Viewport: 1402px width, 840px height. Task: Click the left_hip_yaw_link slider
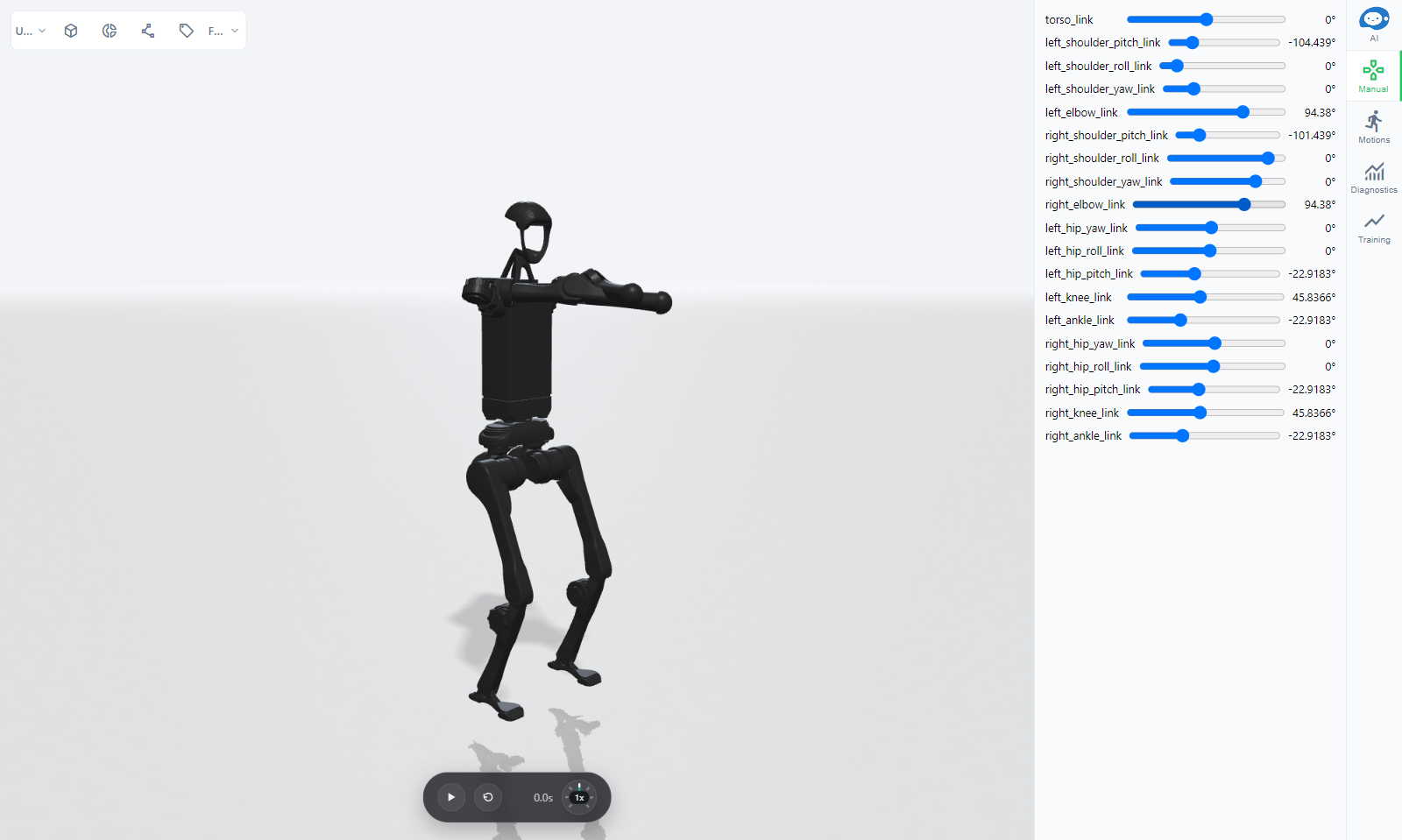(1210, 228)
